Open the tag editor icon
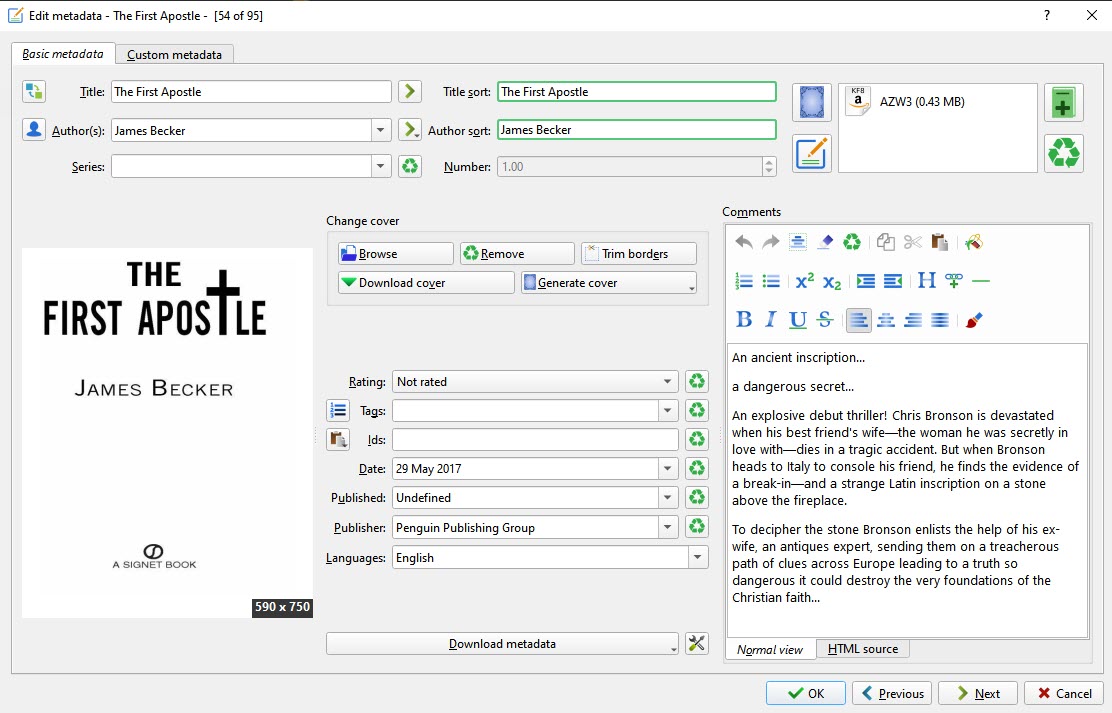 (x=338, y=411)
